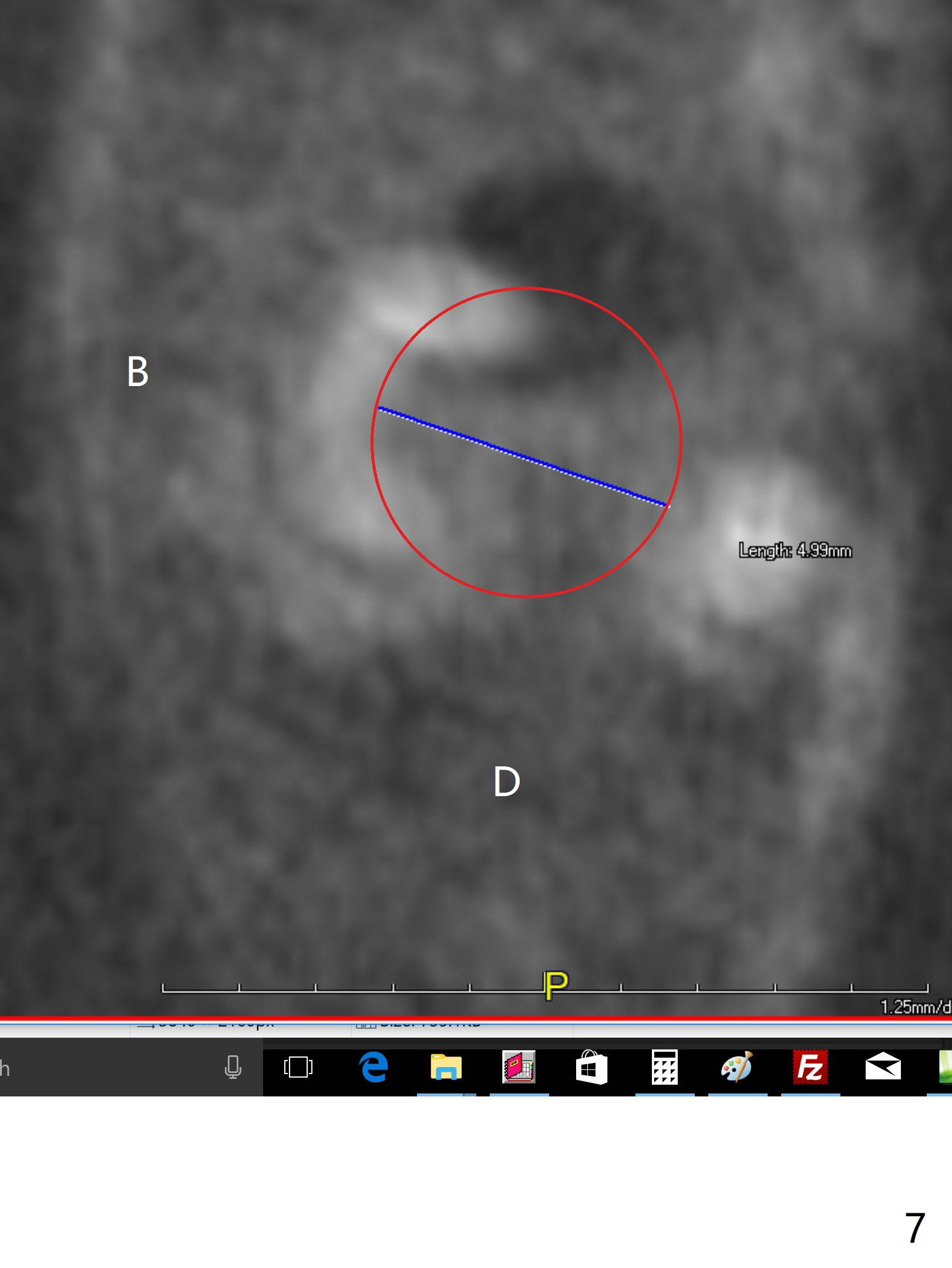
Task: Launch Microsoft Store from the taskbar
Action: (591, 1067)
